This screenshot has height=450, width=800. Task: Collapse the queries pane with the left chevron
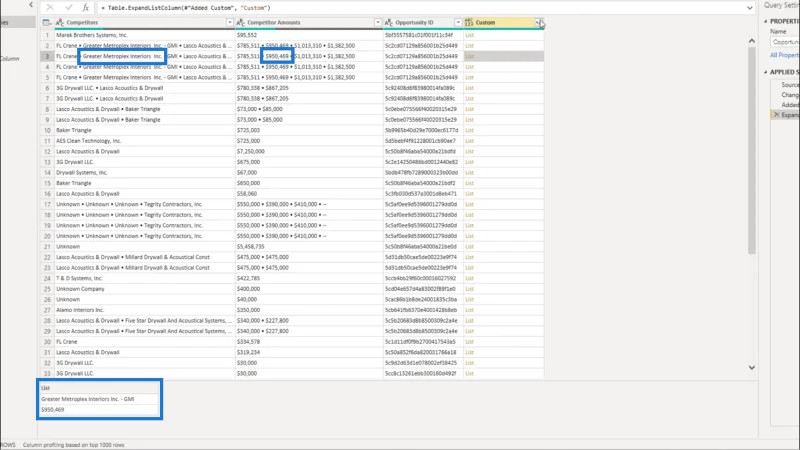click(31, 5)
